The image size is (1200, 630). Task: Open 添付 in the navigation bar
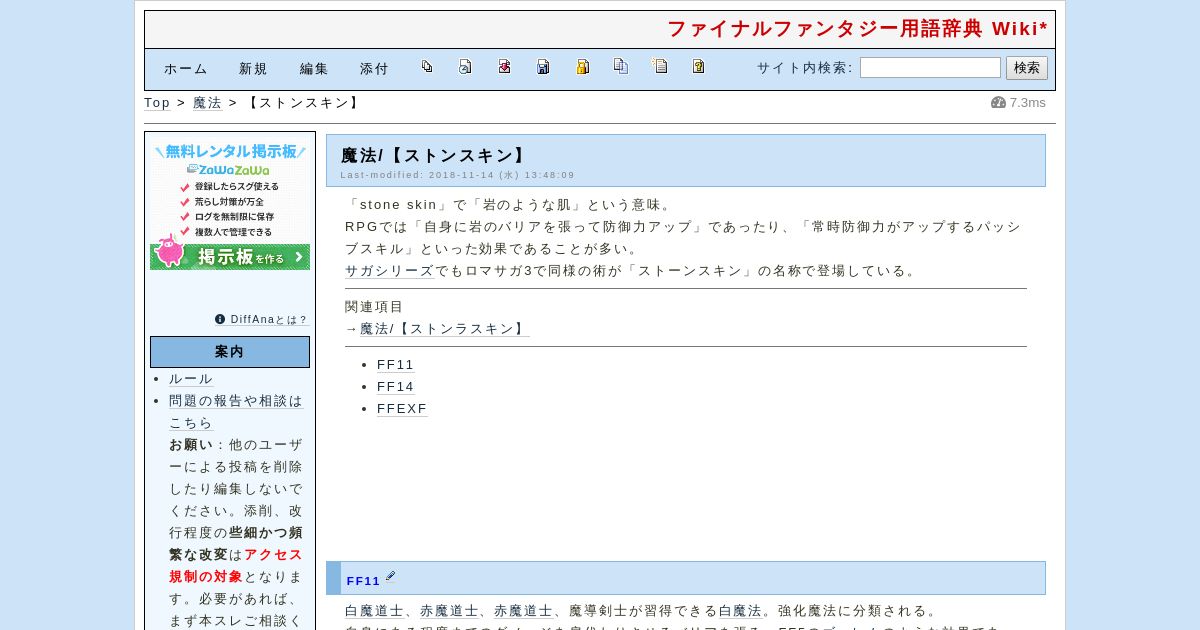[x=374, y=69]
